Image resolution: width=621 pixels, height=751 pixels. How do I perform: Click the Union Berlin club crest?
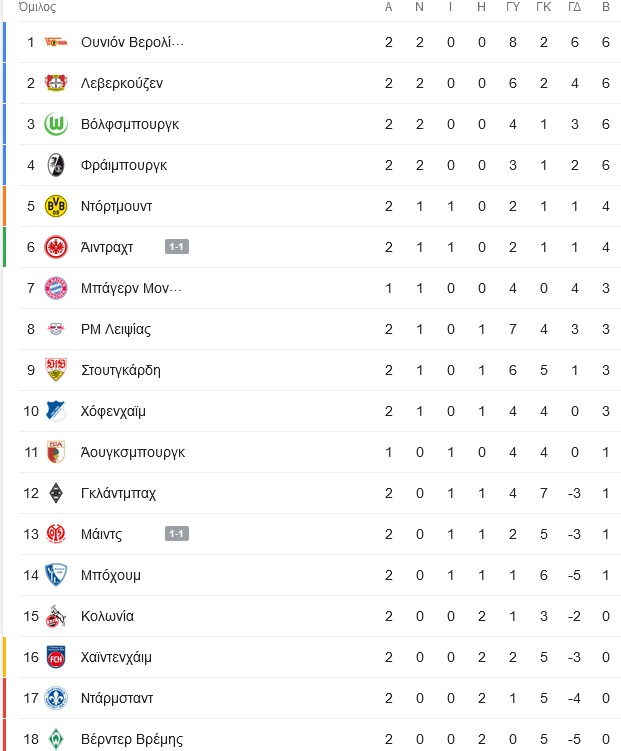tap(56, 42)
